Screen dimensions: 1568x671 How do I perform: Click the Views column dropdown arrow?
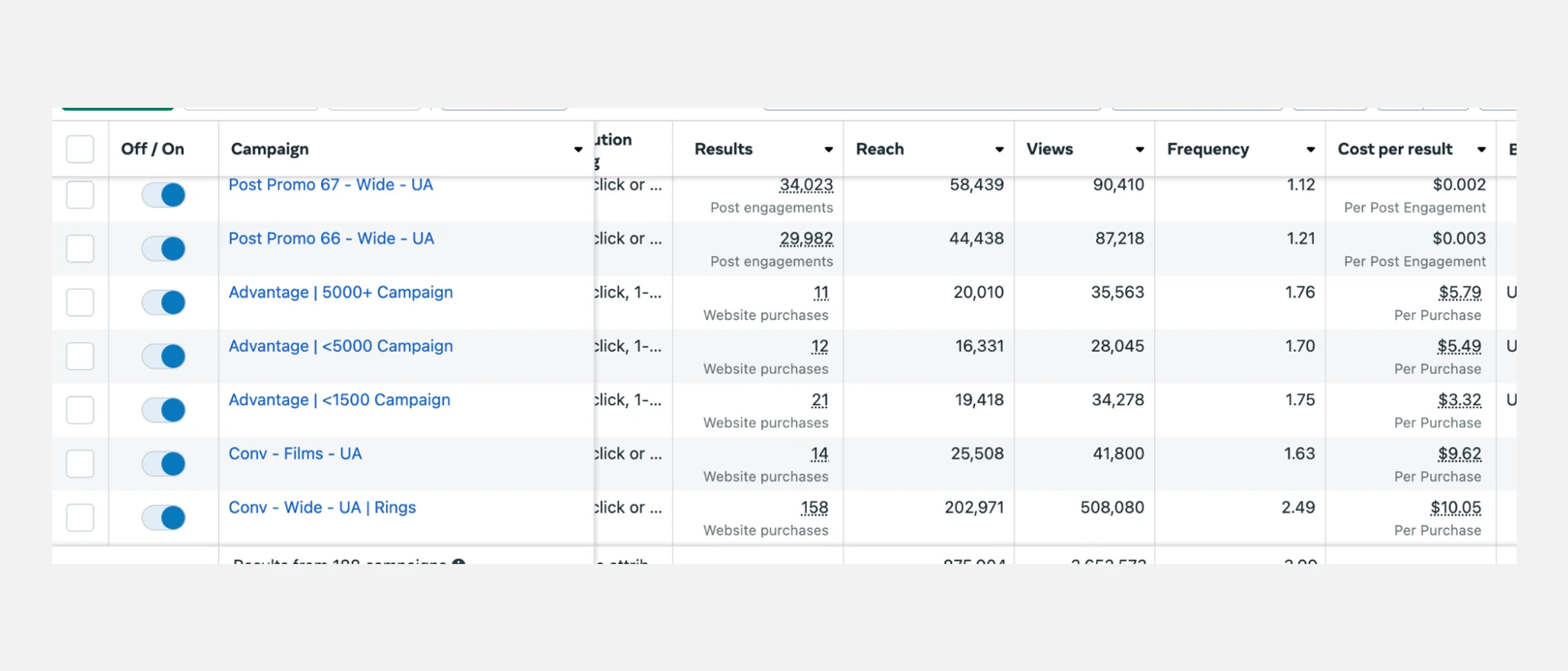click(1139, 149)
